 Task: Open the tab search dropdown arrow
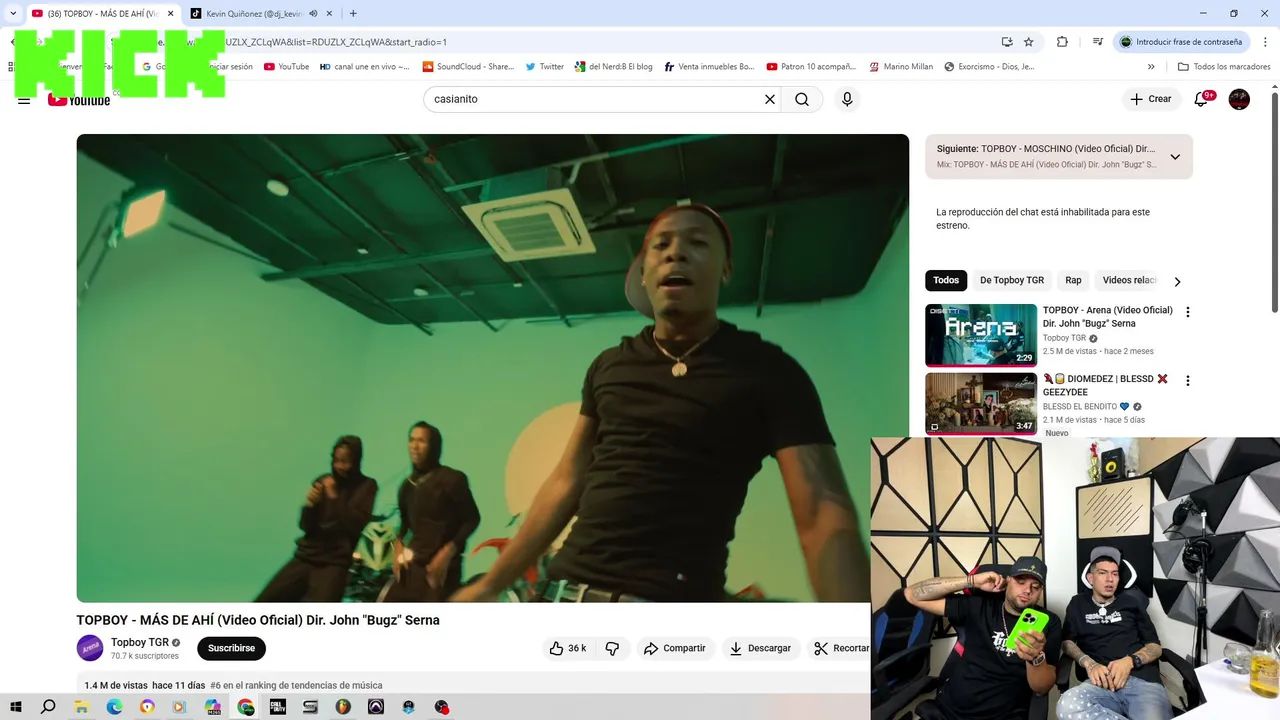point(13,13)
